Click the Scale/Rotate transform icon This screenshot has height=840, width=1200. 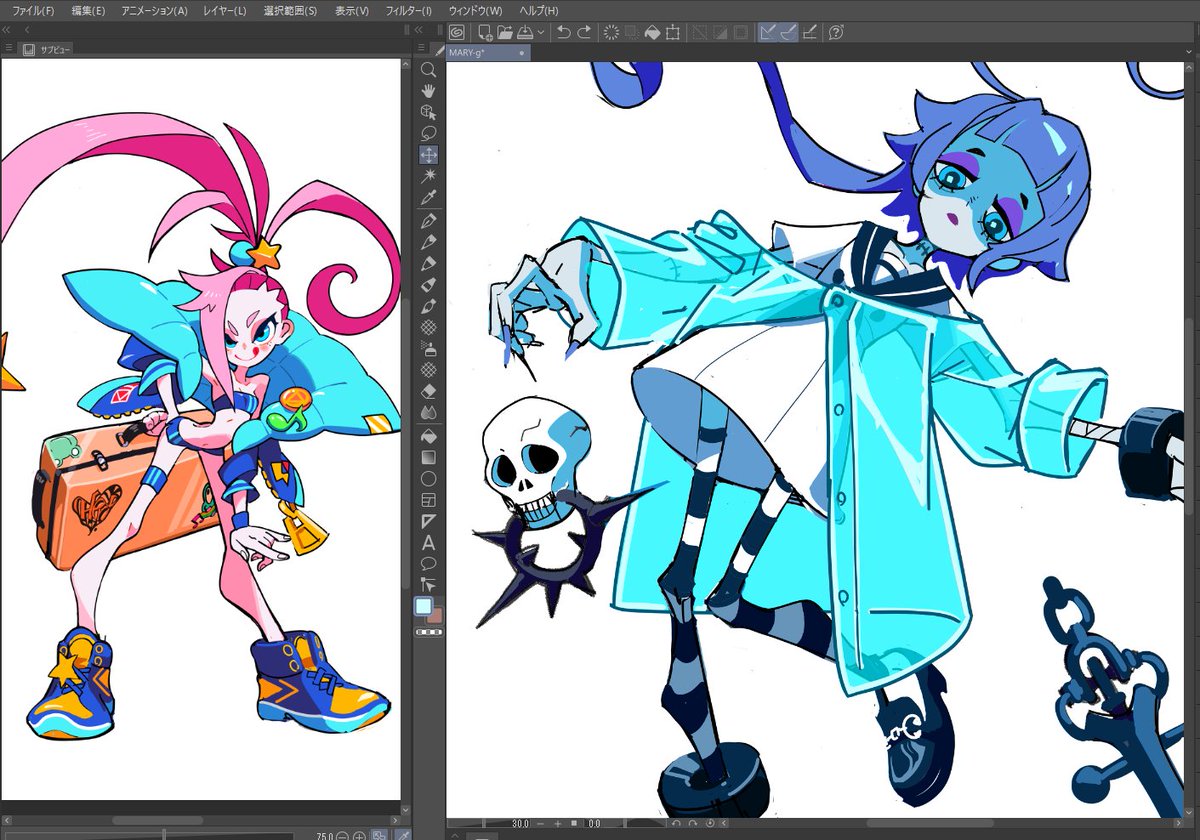tap(673, 32)
